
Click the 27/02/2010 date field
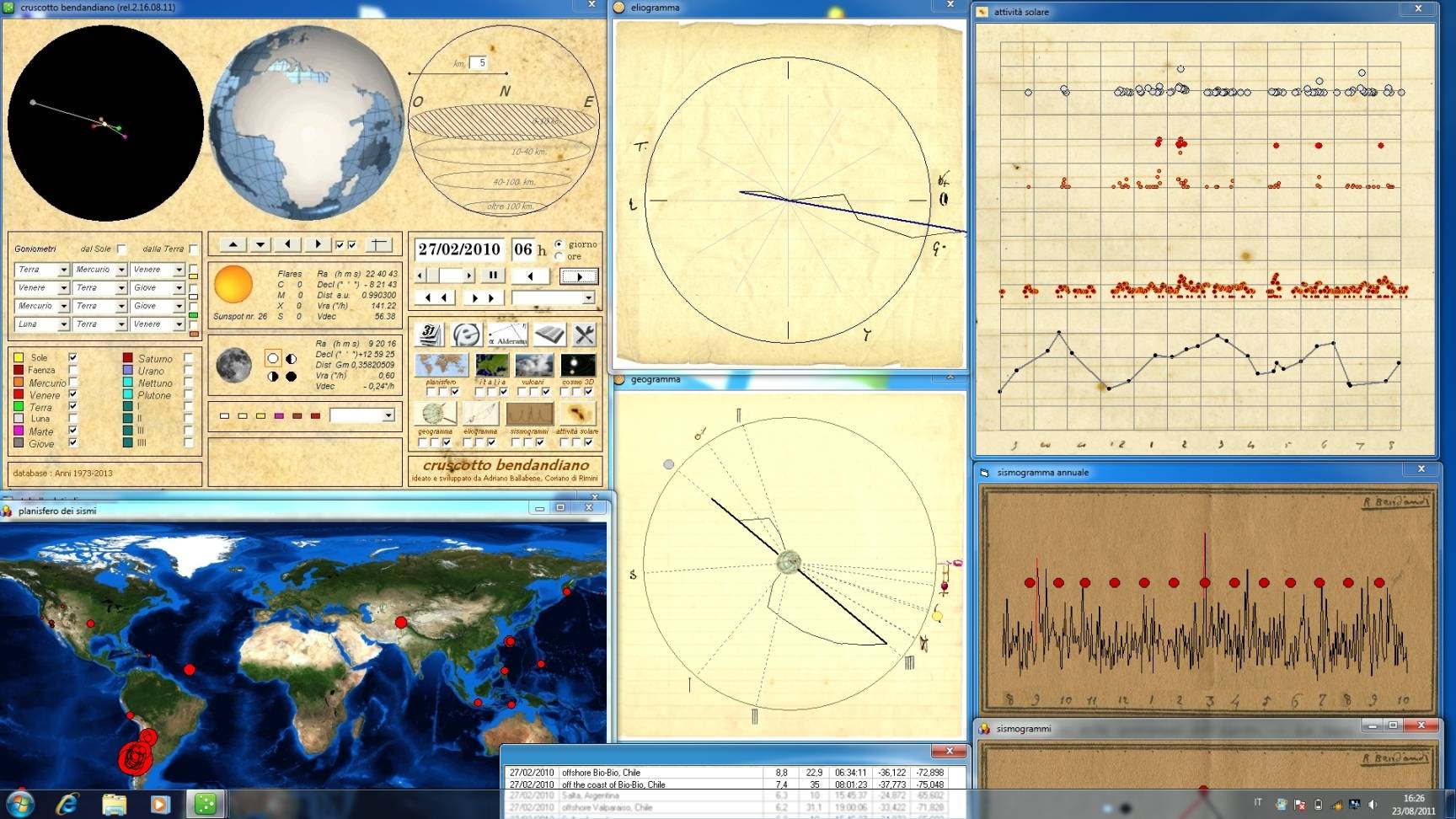[x=459, y=249]
